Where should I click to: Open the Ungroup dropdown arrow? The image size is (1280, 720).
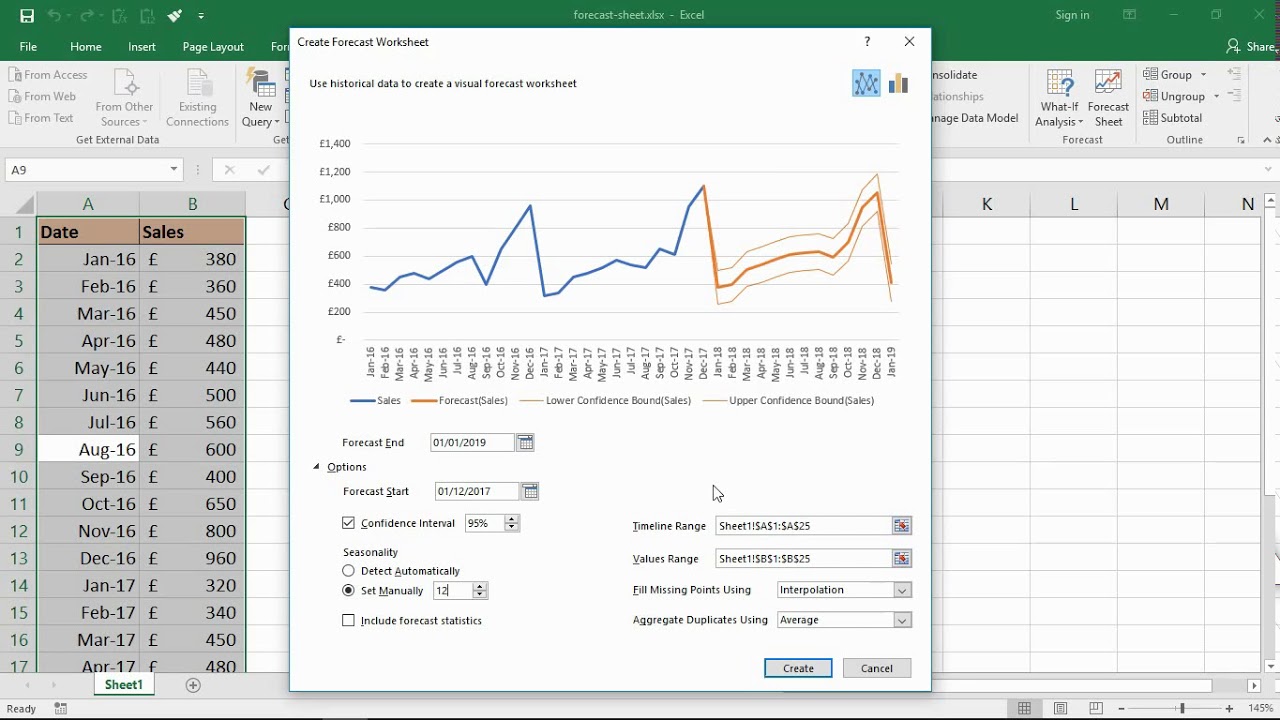1216,97
